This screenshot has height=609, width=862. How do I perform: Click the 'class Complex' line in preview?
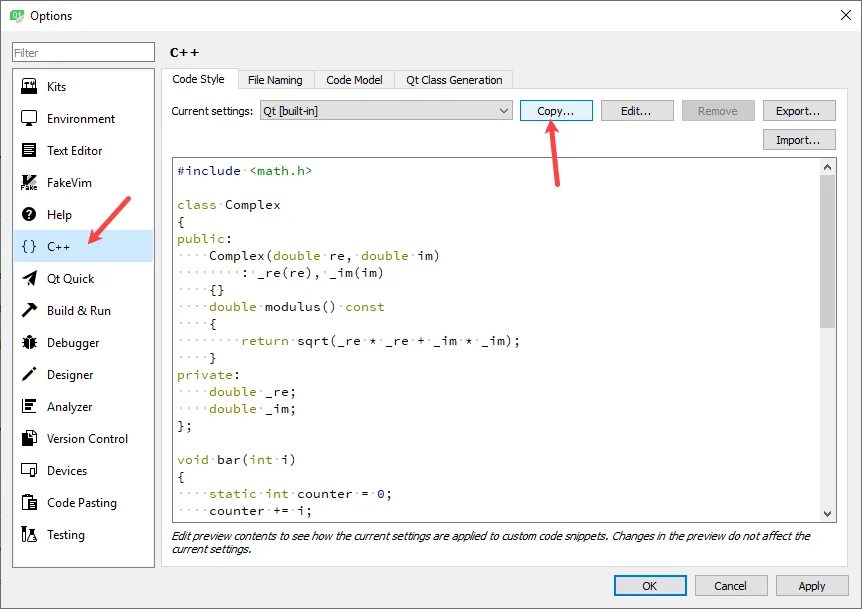click(x=229, y=205)
